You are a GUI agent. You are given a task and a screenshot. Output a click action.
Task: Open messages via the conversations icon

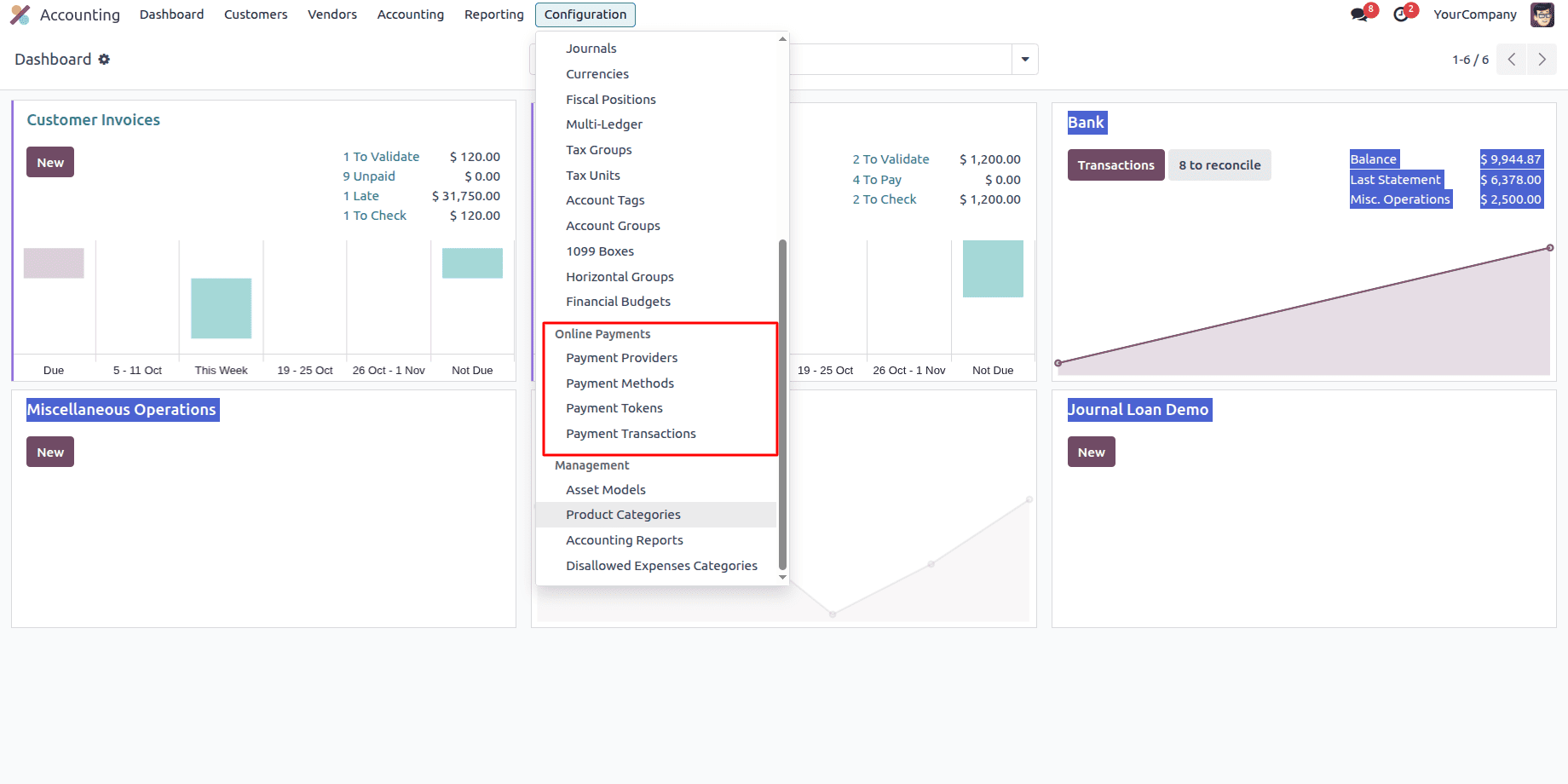(1358, 14)
